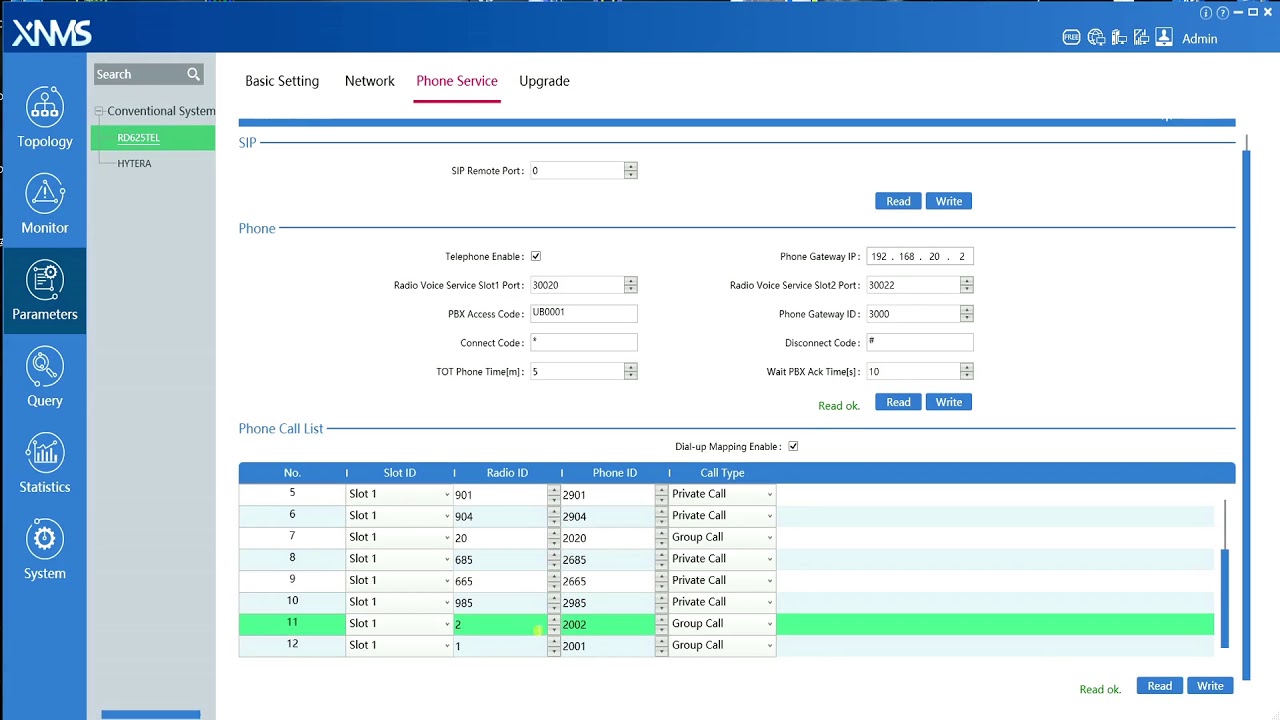Click the Phone ID column header
Image resolution: width=1280 pixels, height=720 pixels.
pos(614,473)
